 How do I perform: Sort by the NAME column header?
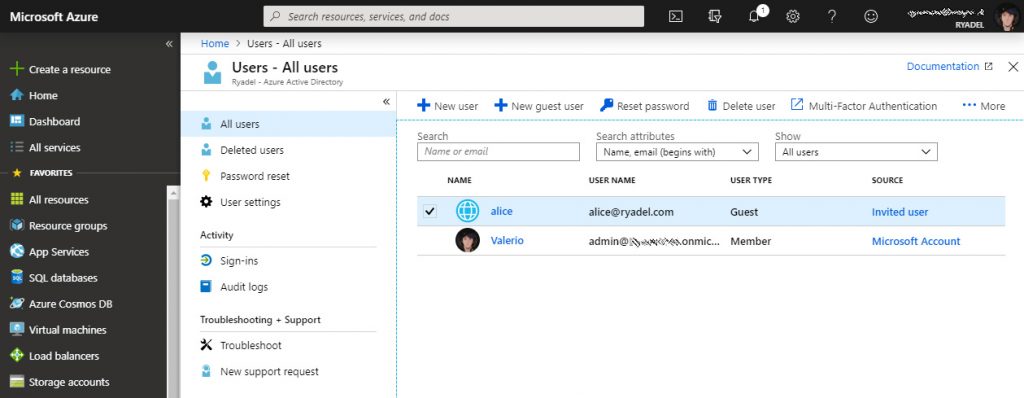pyautogui.click(x=459, y=180)
